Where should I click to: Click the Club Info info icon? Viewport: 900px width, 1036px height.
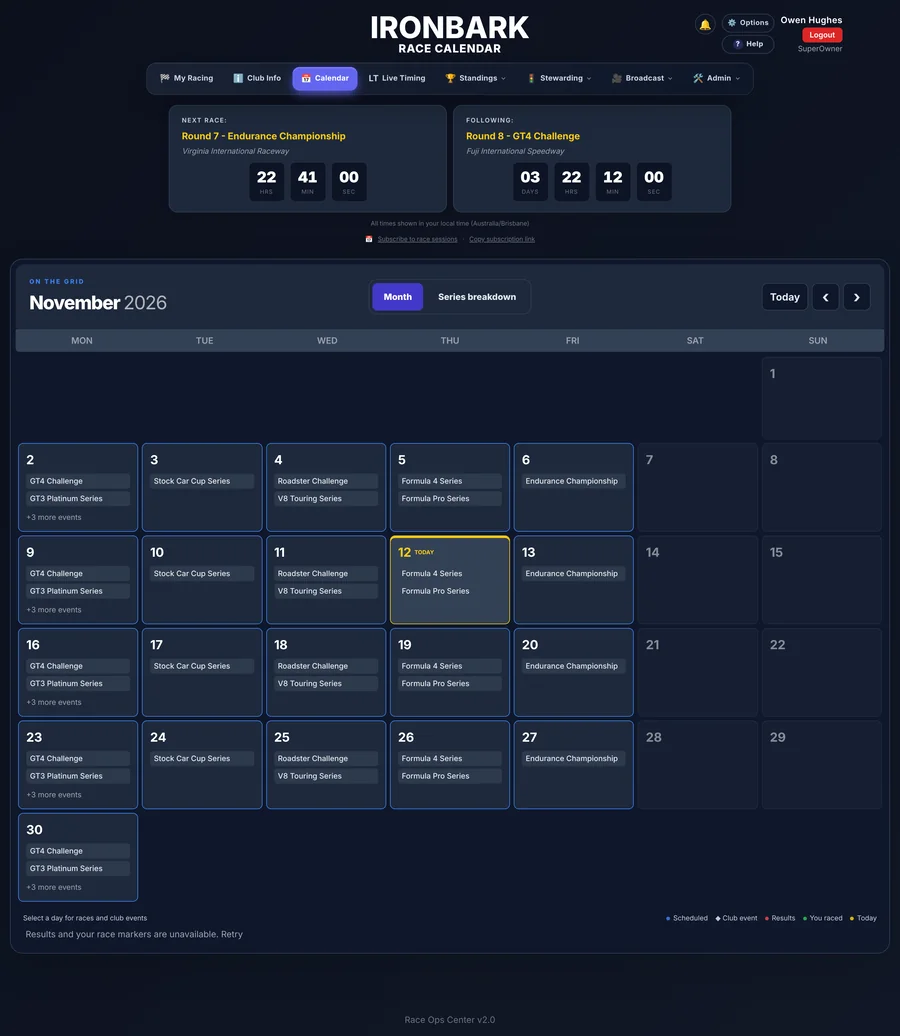[x=238, y=78]
